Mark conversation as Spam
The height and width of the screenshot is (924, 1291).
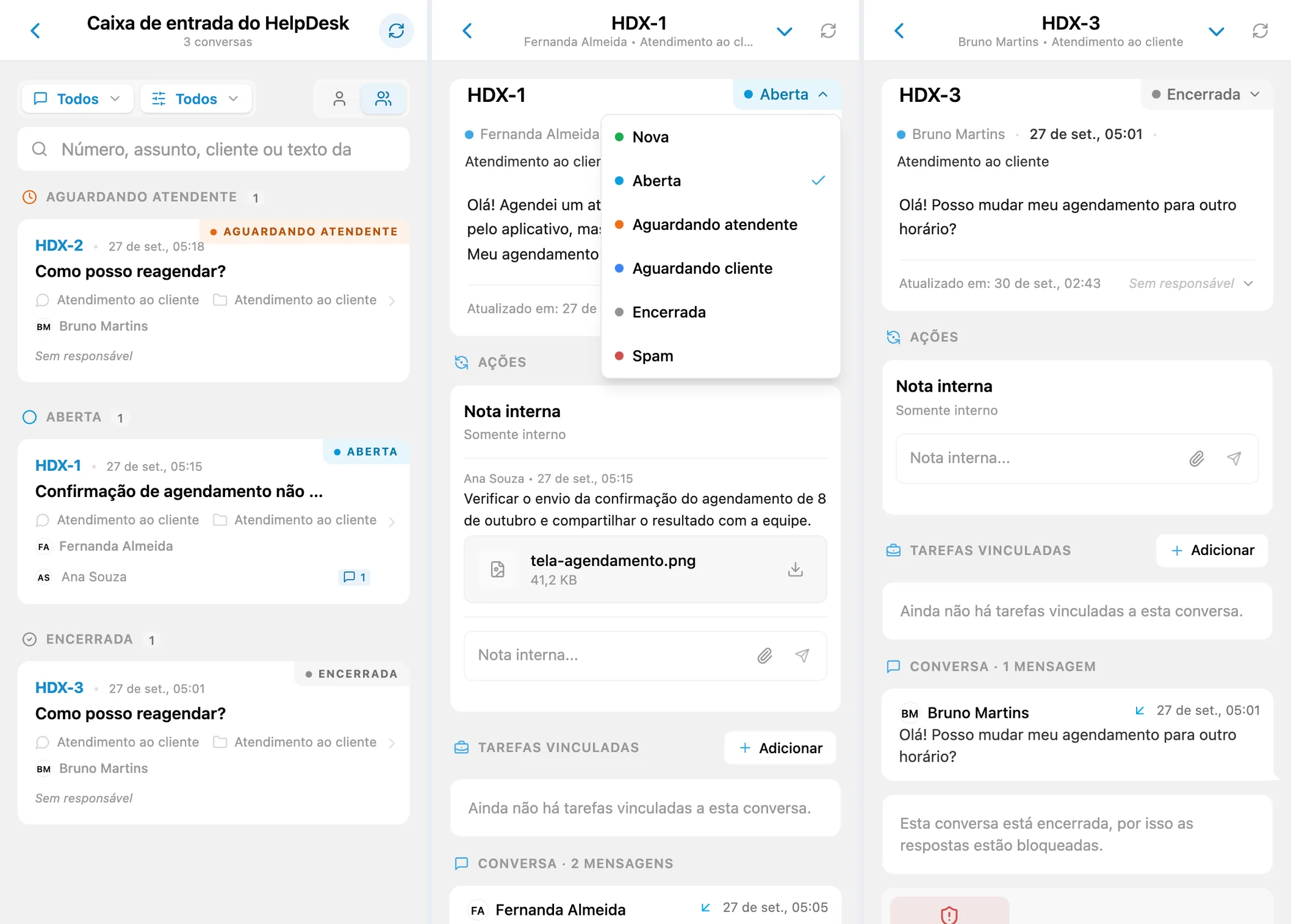pos(721,356)
